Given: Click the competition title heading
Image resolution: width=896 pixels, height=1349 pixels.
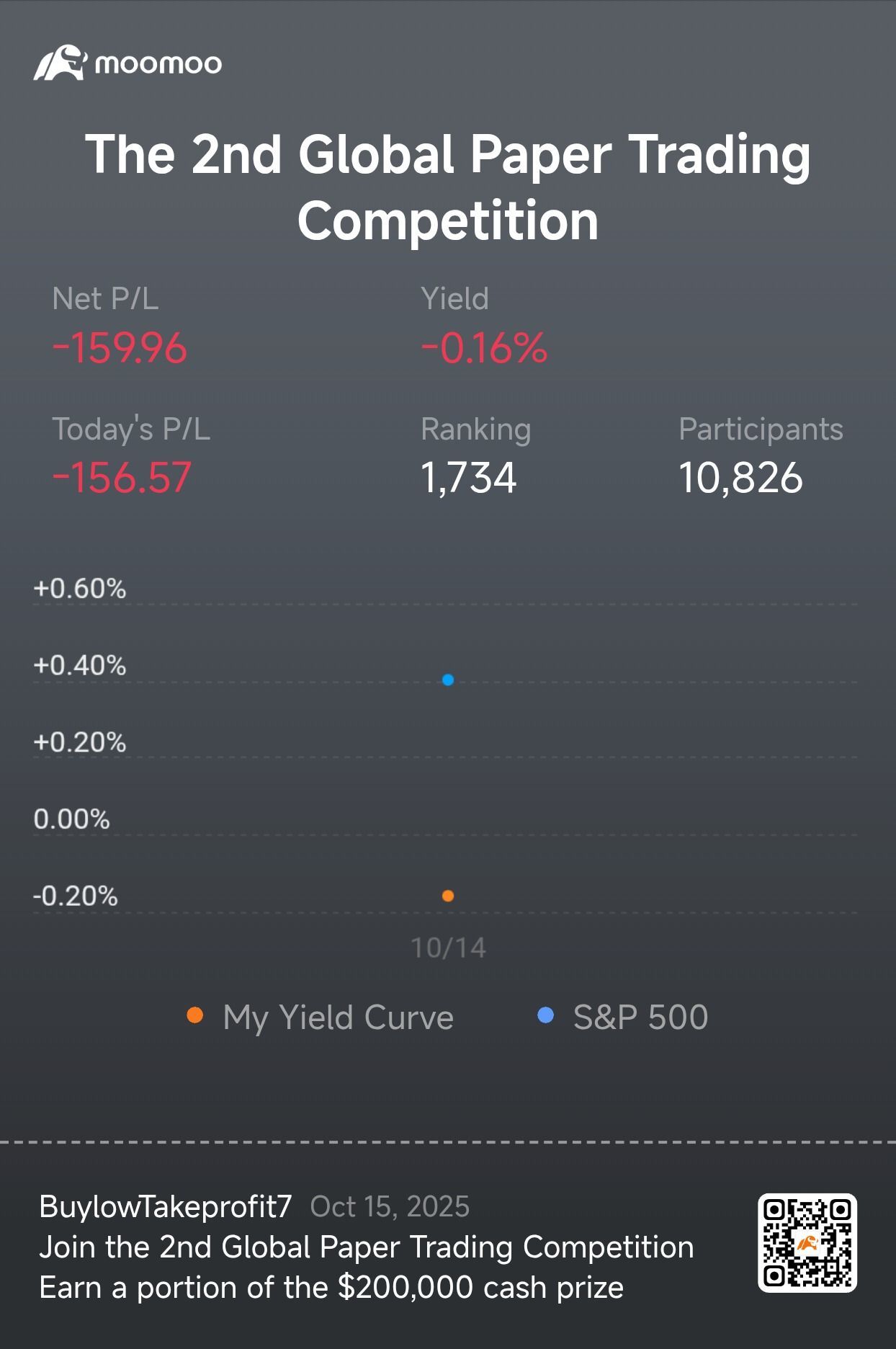Looking at the screenshot, I should [448, 187].
